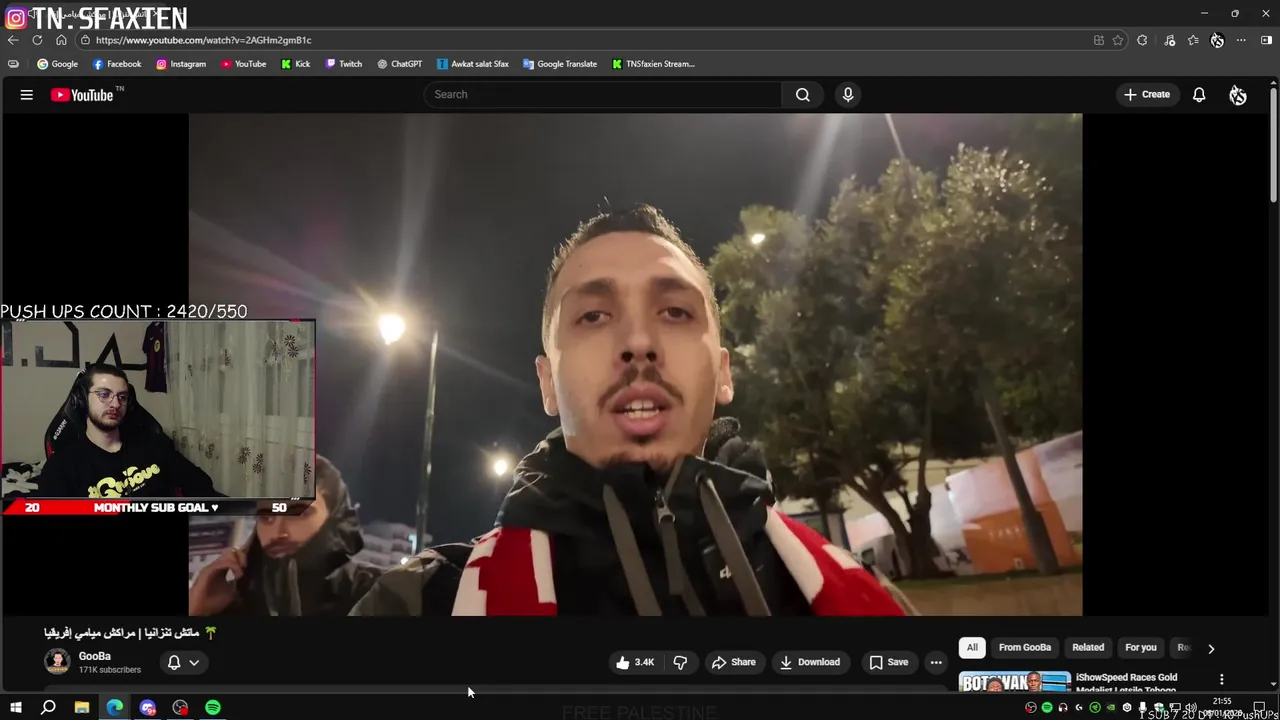Go back in the browser
This screenshot has height=720, width=1280.
(13, 40)
